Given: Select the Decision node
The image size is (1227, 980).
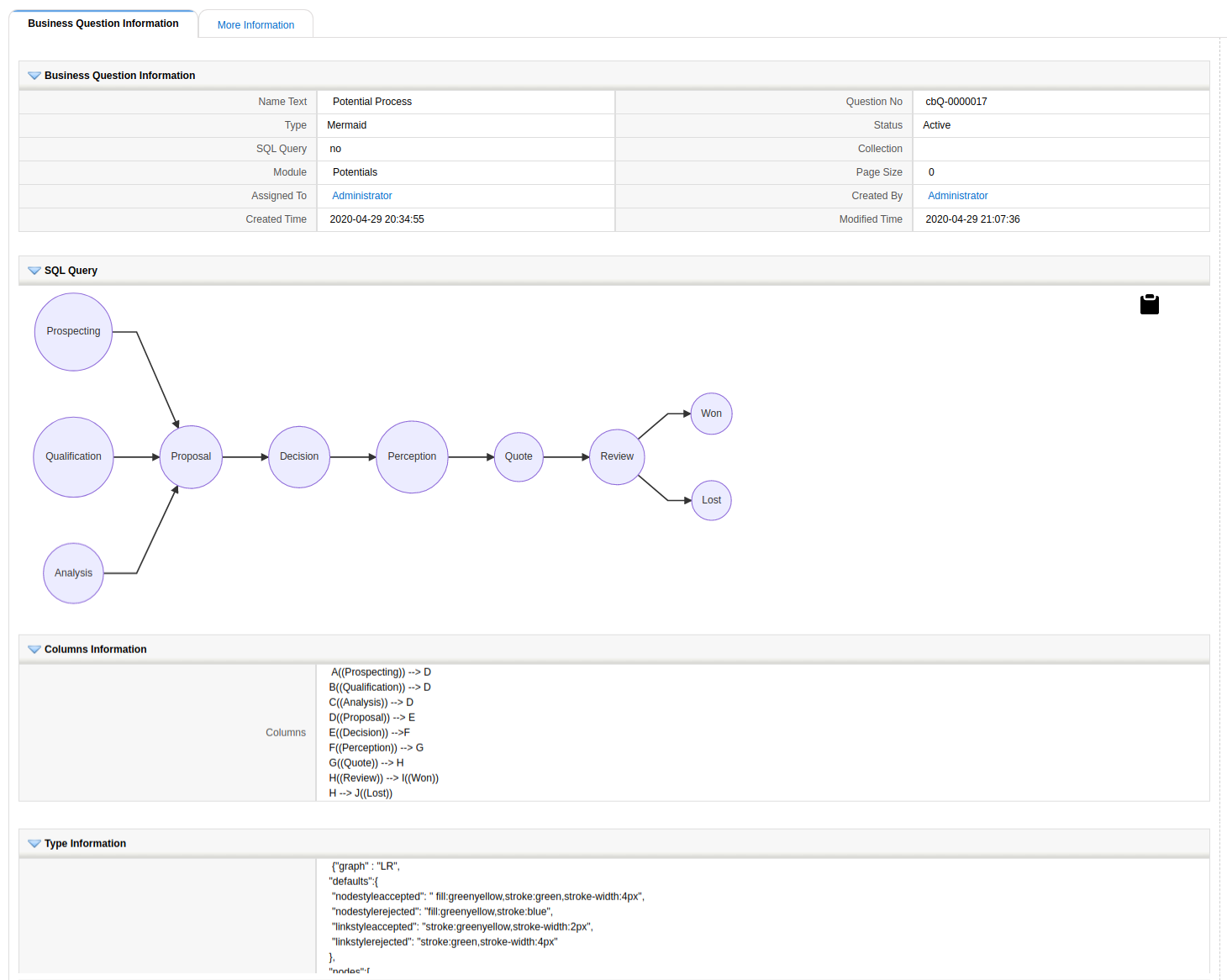Looking at the screenshot, I should [x=299, y=456].
